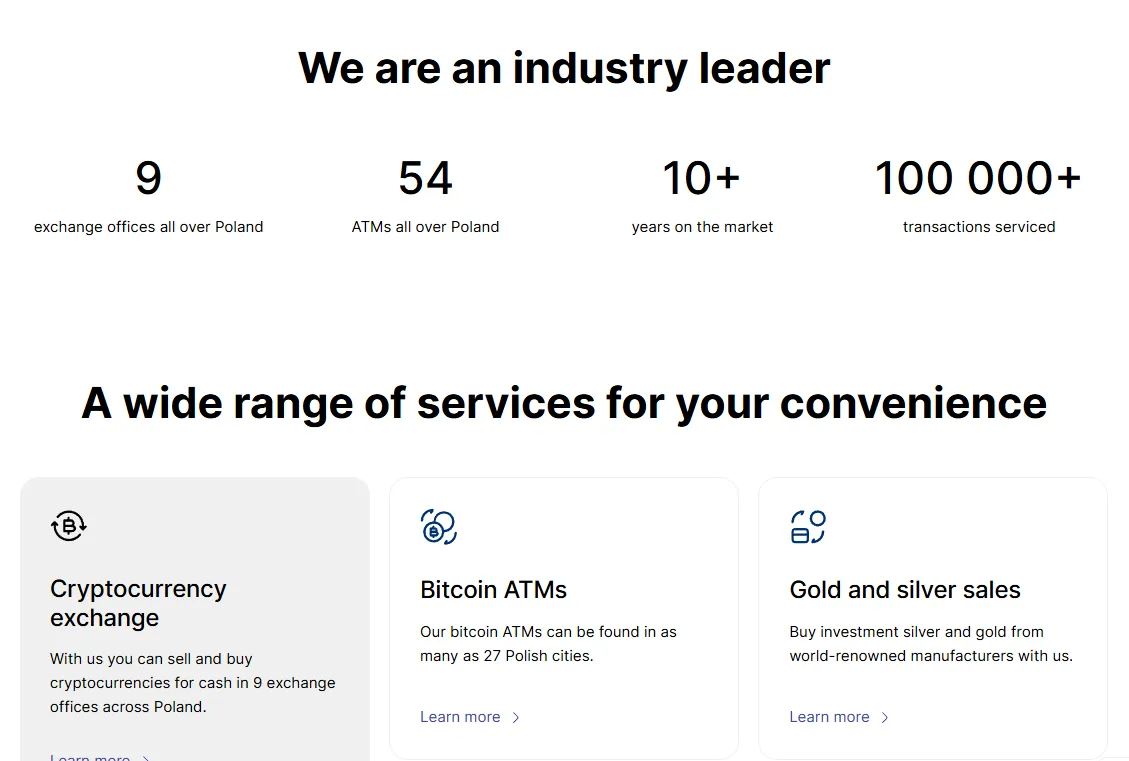This screenshot has height=761, width=1129.
Task: Click the description about investment silver and gold
Action: coord(931,644)
